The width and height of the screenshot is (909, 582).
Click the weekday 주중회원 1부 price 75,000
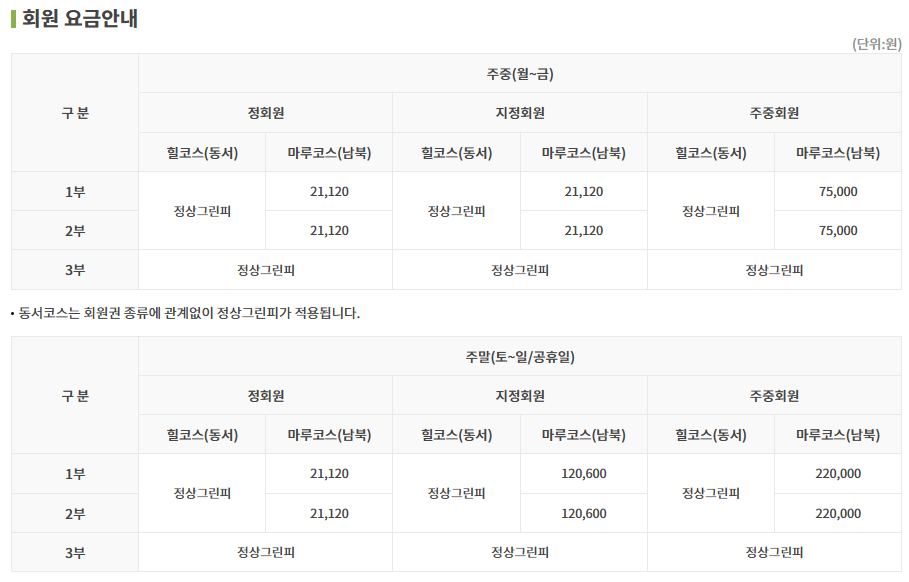[838, 191]
